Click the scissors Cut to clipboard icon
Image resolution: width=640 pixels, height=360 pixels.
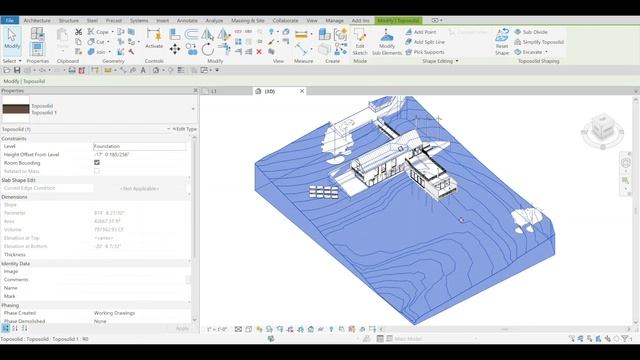tap(78, 32)
